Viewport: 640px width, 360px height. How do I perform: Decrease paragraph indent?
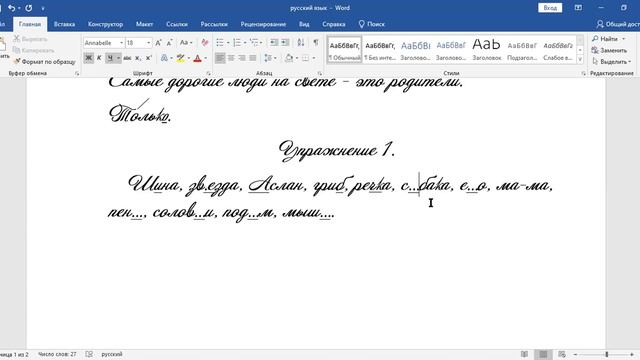click(x=274, y=42)
